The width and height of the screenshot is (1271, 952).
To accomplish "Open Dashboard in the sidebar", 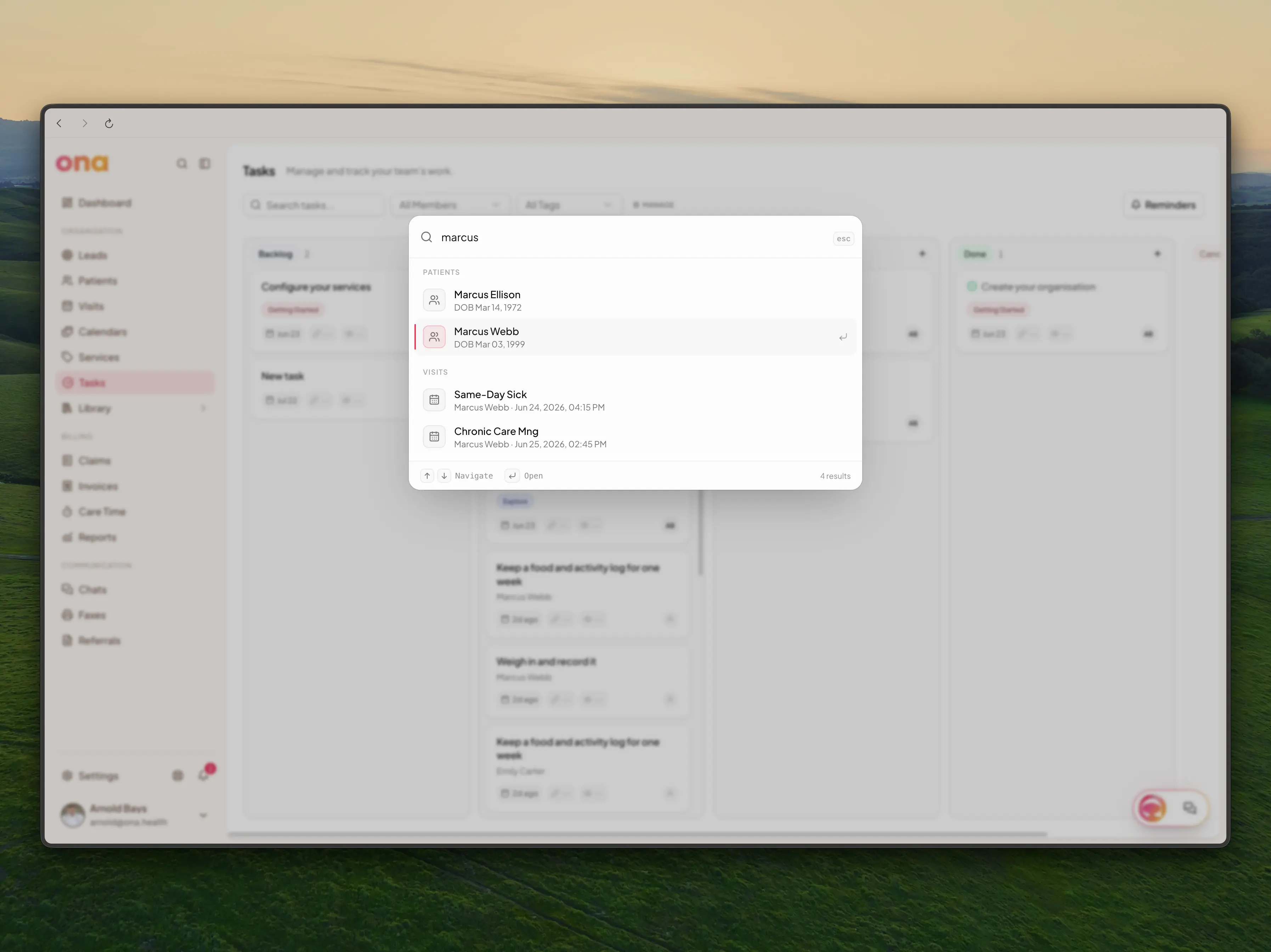I will (x=136, y=203).
